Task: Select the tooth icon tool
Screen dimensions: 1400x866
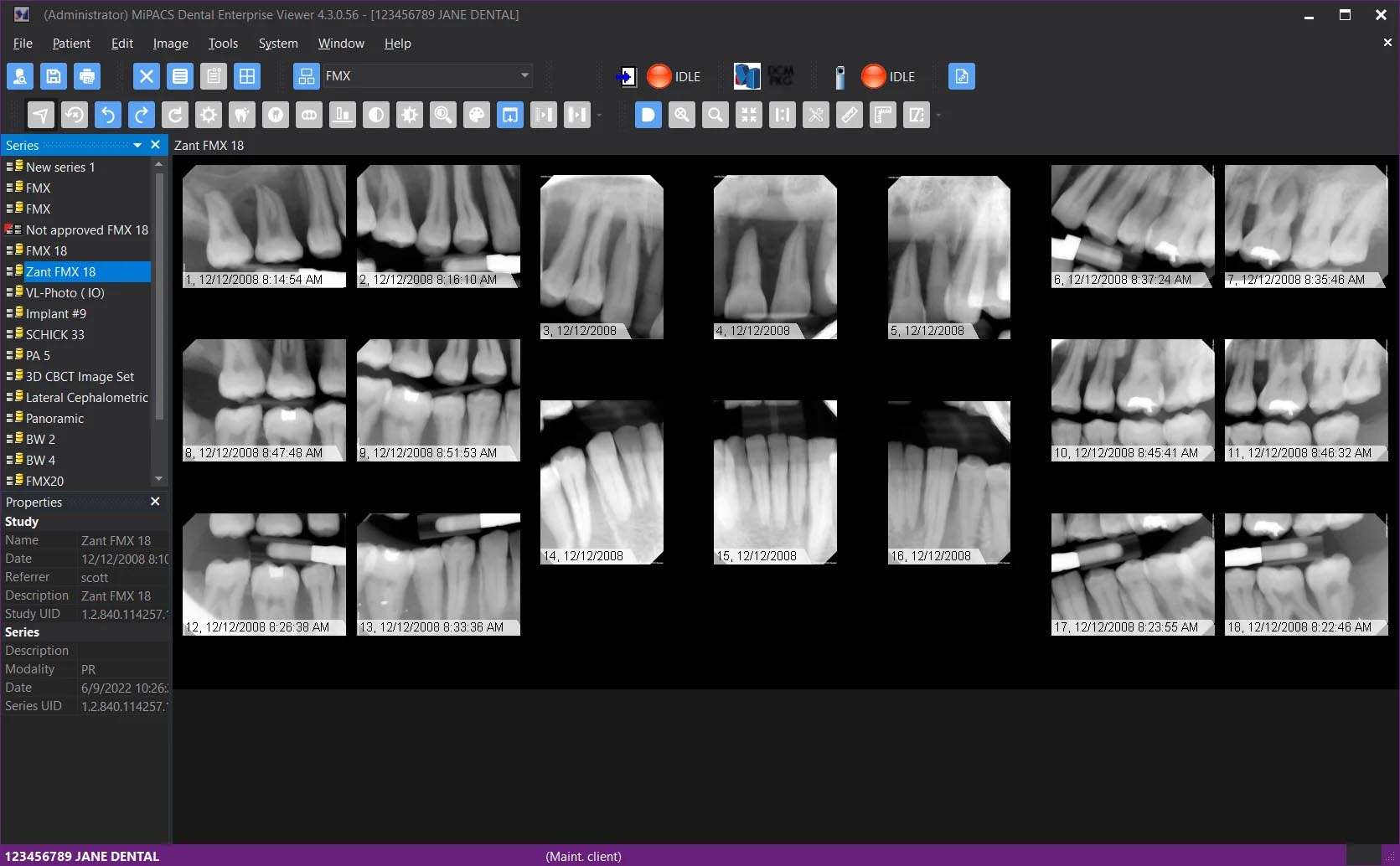Action: click(242, 115)
